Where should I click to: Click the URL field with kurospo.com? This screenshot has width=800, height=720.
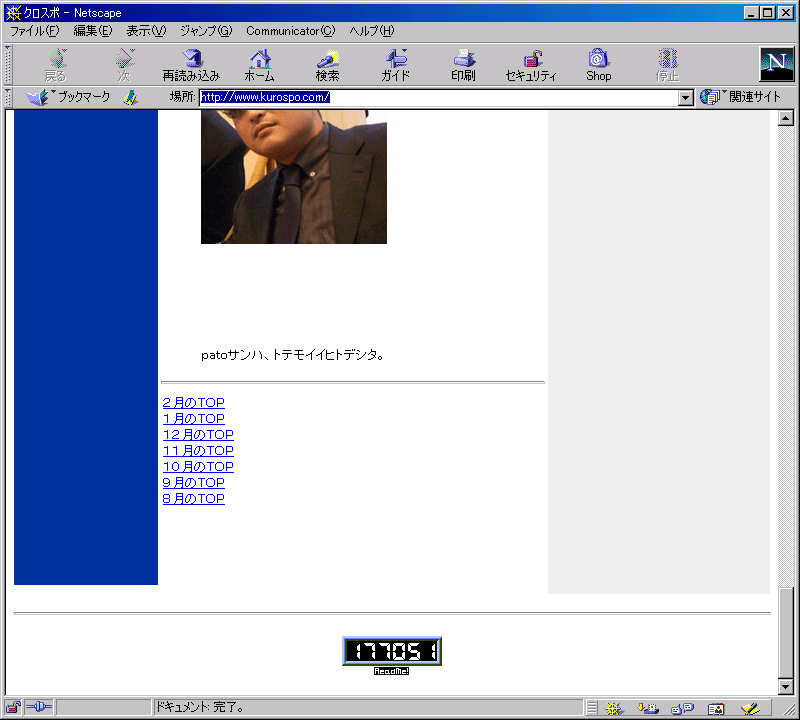point(438,97)
